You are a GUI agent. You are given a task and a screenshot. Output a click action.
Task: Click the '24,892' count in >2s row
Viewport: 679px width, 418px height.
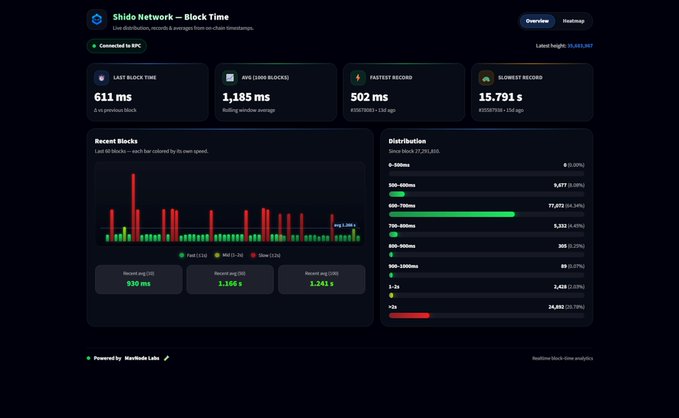point(556,307)
